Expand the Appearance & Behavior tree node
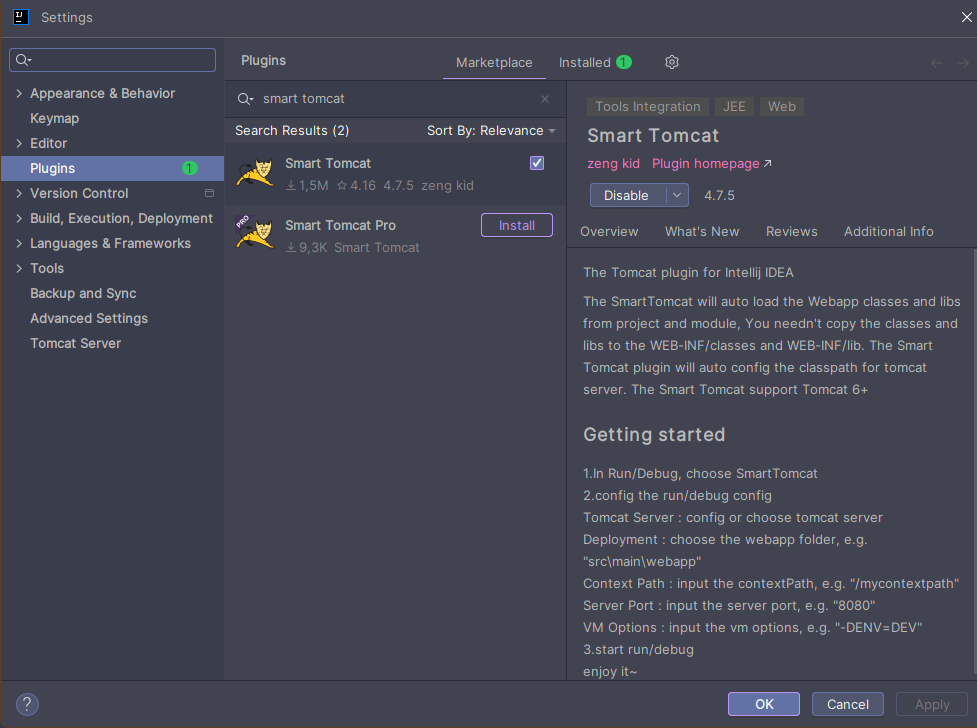977x728 pixels. click(18, 93)
